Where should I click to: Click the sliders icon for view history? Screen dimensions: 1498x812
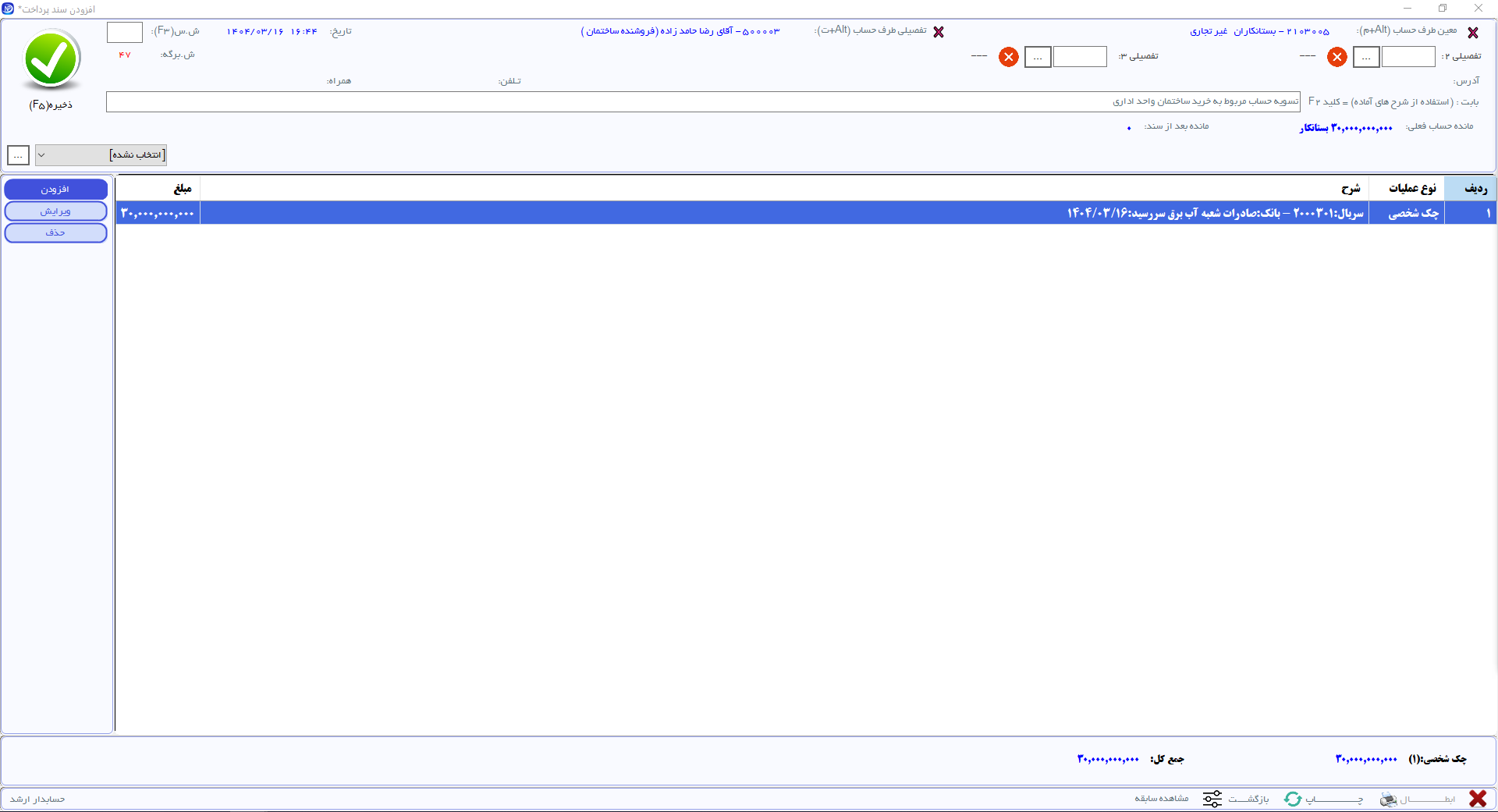[x=1212, y=799]
